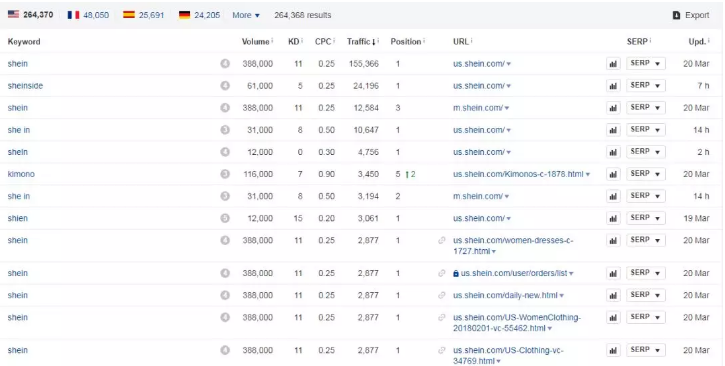Image resolution: width=725 pixels, height=366 pixels.
Task: Expand URL caret after user/orders/list
Action: (x=571, y=274)
